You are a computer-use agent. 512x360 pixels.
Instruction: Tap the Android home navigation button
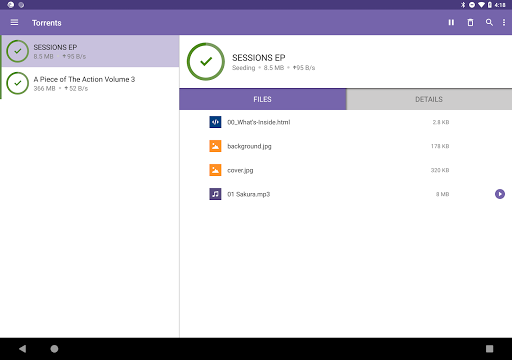coord(54,349)
